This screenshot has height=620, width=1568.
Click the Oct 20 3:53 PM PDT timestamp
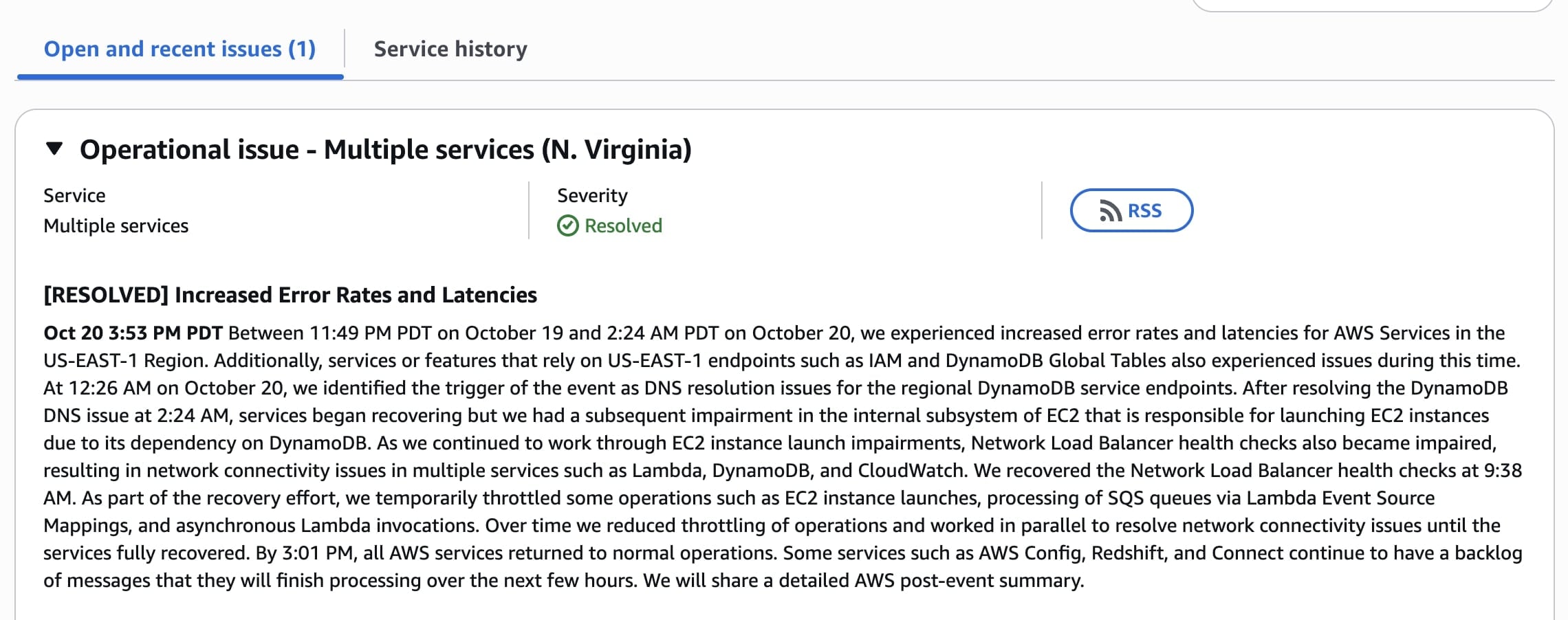[x=133, y=333]
